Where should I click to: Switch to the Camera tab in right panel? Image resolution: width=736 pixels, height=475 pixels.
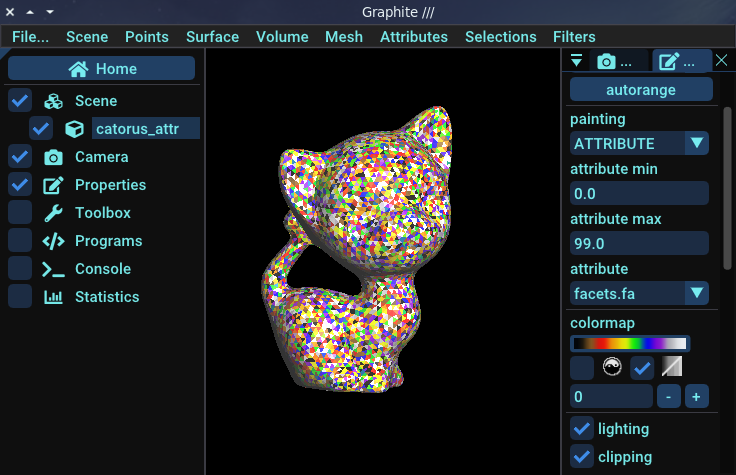tap(614, 62)
